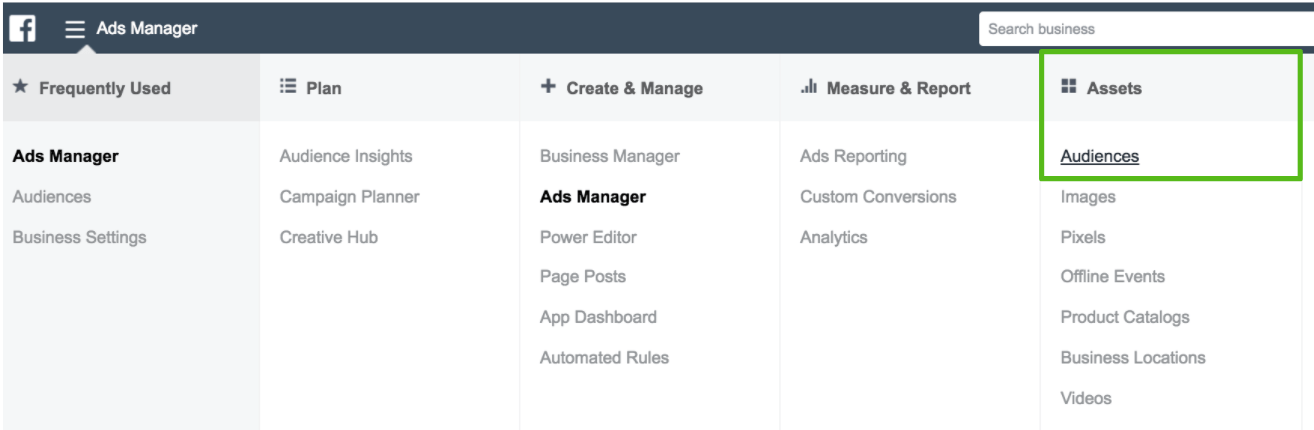The height and width of the screenshot is (430, 1314).
Task: Open Ads Reporting
Action: pyautogui.click(x=853, y=156)
